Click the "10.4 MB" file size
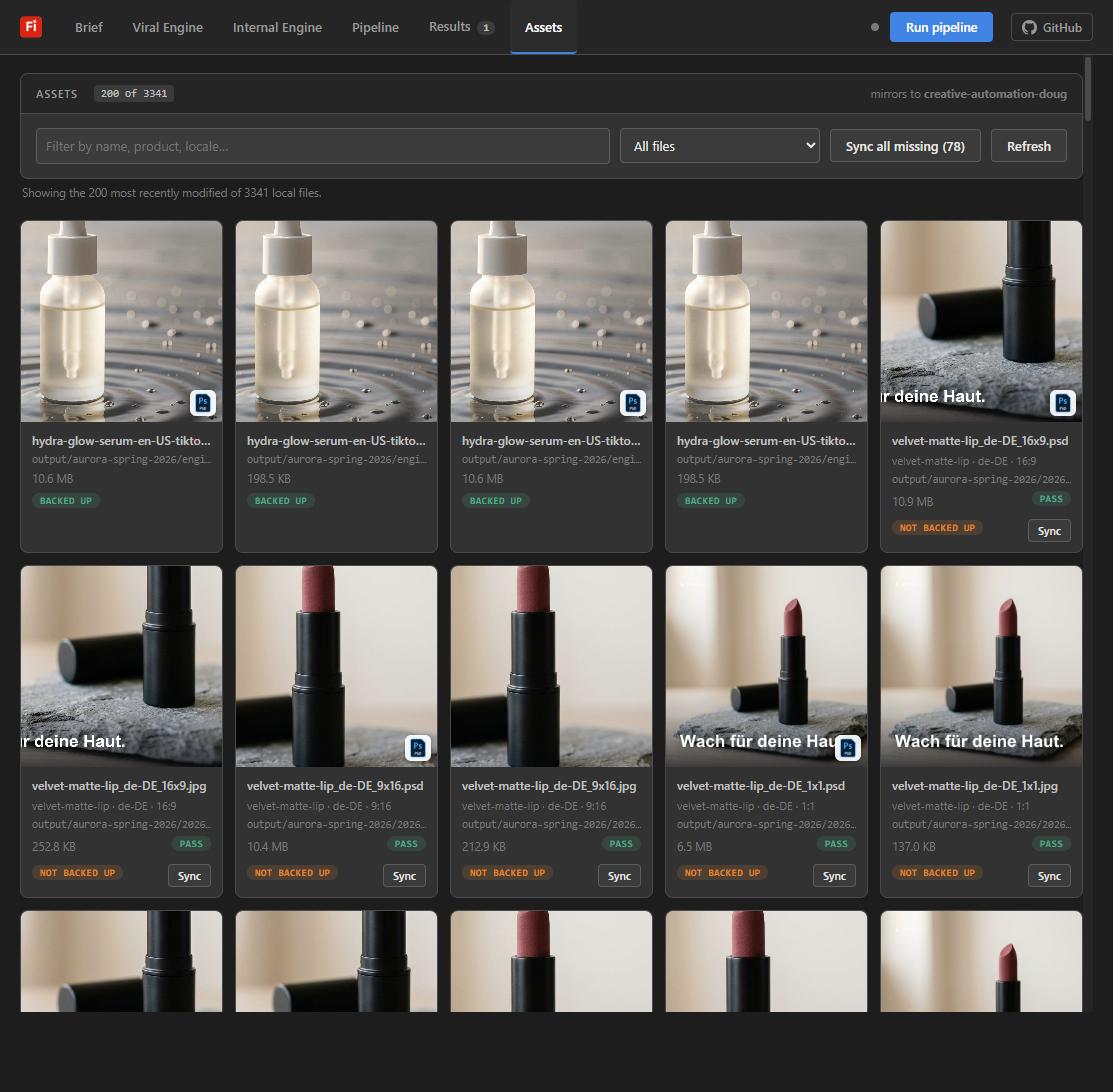Screen dimensions: 1113x1092 [267, 847]
